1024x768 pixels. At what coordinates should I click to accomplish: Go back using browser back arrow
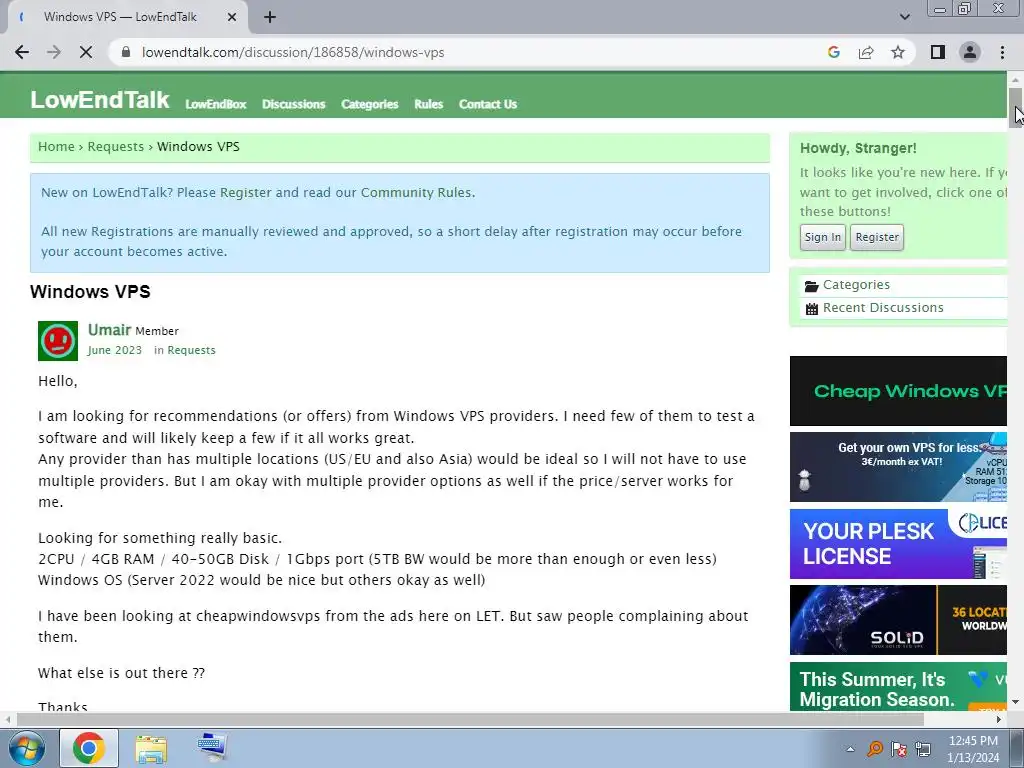[x=22, y=52]
